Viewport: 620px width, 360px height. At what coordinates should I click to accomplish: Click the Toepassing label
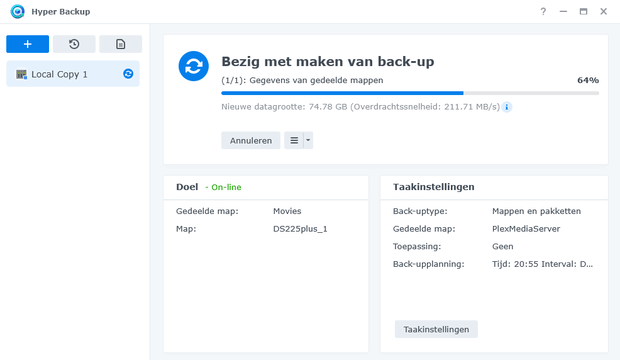(x=417, y=246)
